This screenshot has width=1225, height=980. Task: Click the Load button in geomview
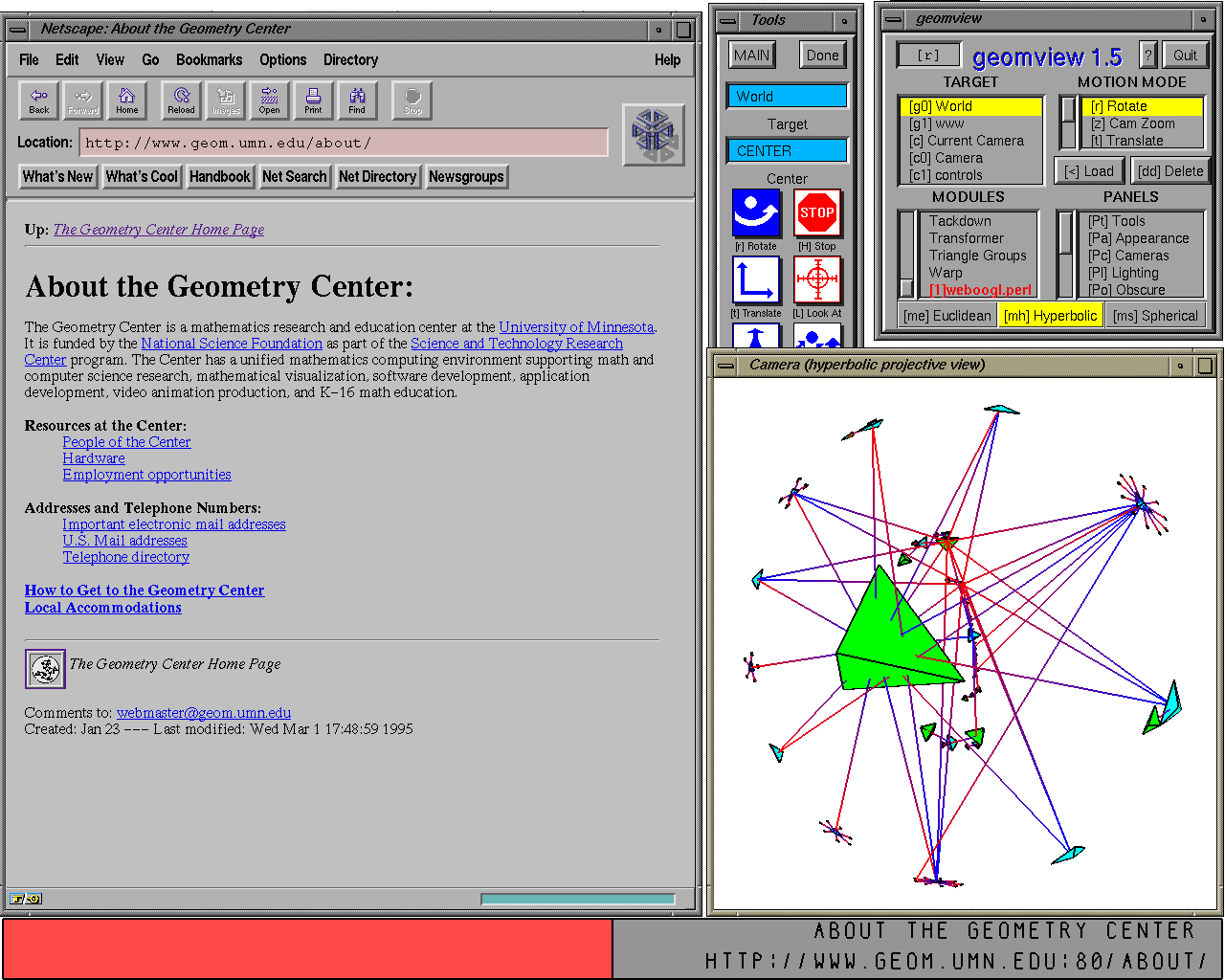point(1089,171)
